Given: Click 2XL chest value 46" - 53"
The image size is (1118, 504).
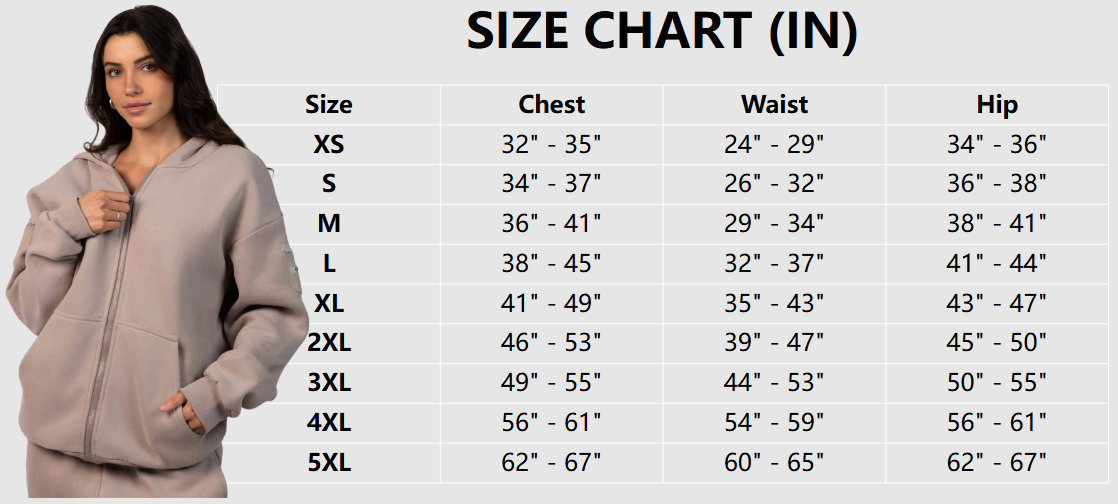Looking at the screenshot, I should [551, 343].
